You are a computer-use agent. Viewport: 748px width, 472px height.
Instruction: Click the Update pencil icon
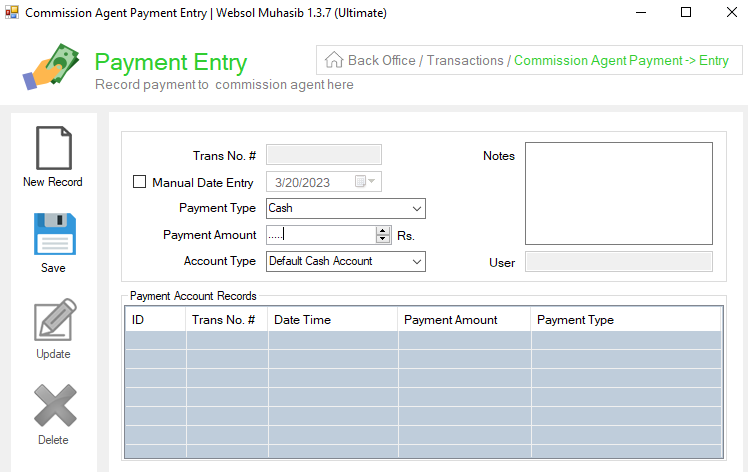click(x=55, y=319)
